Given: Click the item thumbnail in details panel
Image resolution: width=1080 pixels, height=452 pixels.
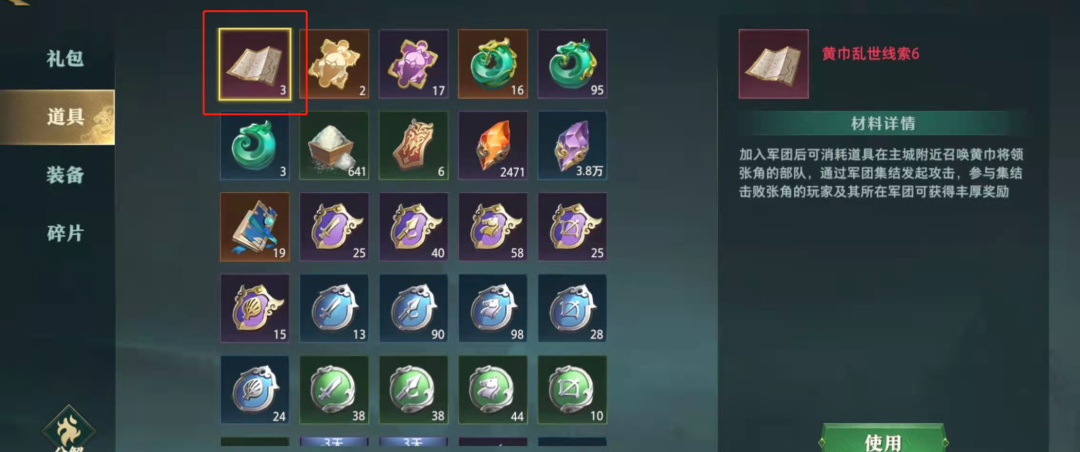Looking at the screenshot, I should pyautogui.click(x=773, y=64).
